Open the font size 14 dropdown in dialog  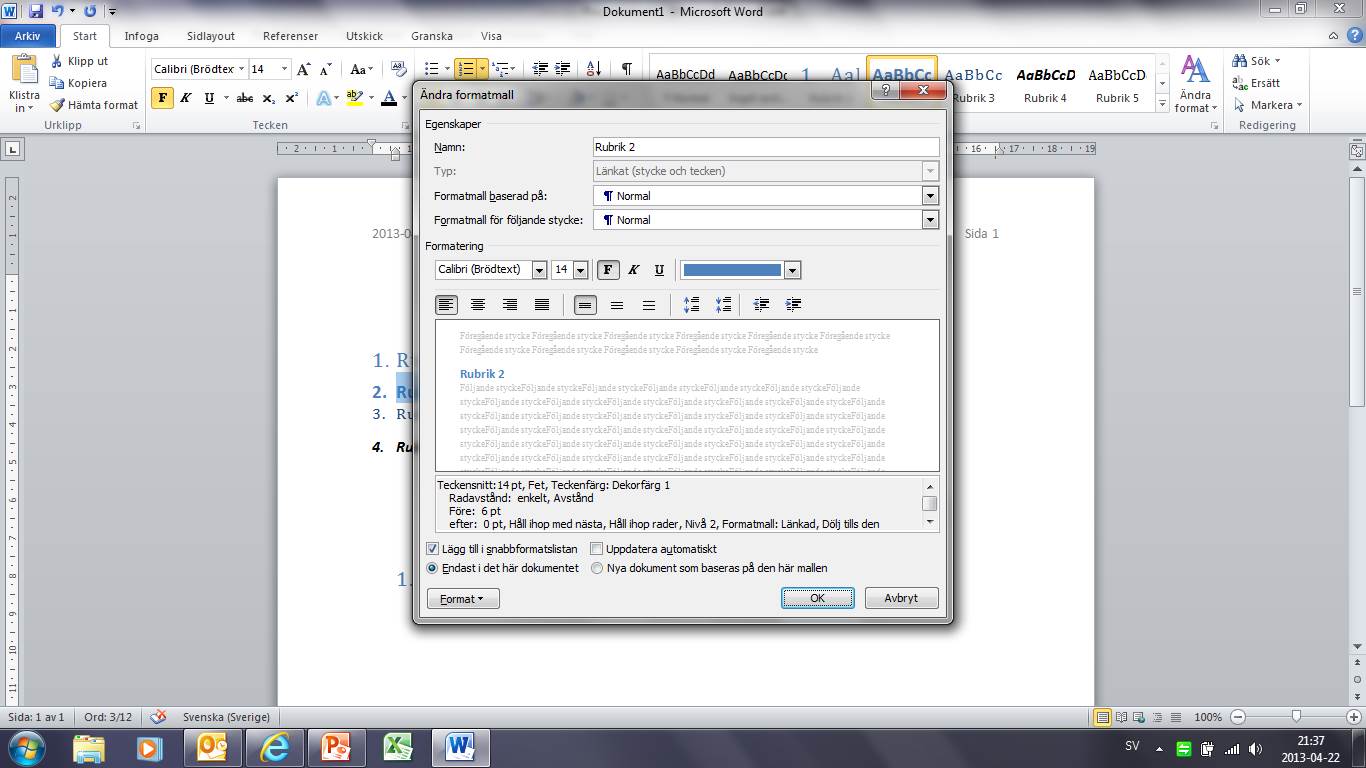click(x=580, y=270)
